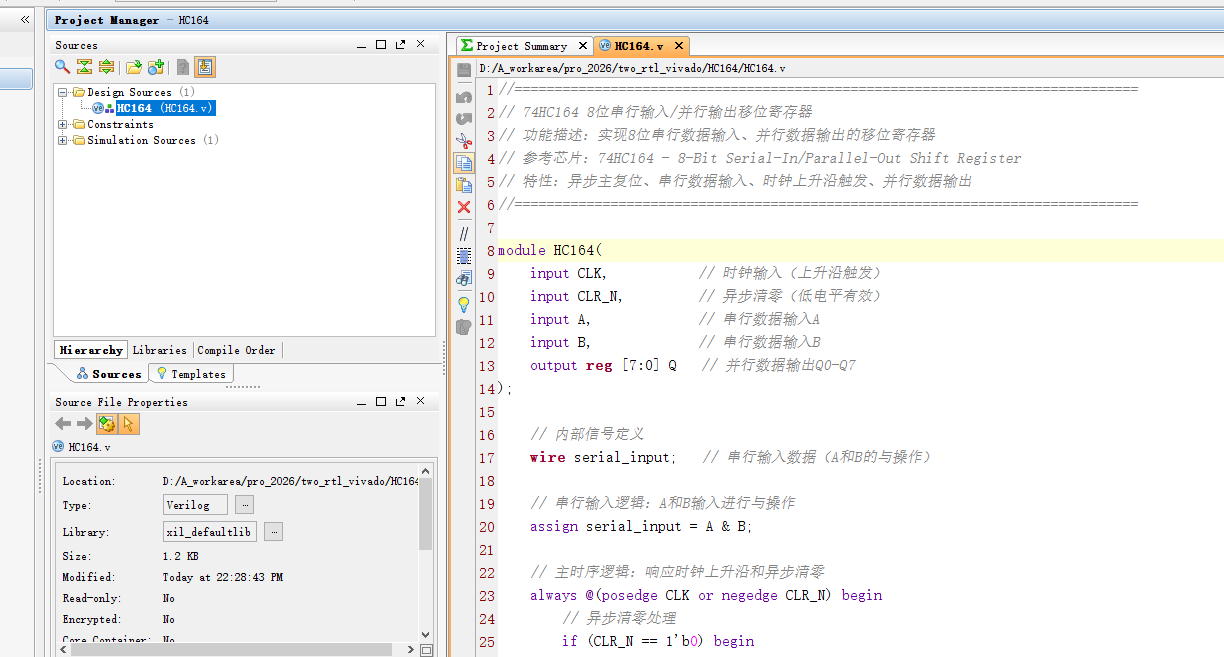Collapse the left flow navigator panel

(25, 19)
